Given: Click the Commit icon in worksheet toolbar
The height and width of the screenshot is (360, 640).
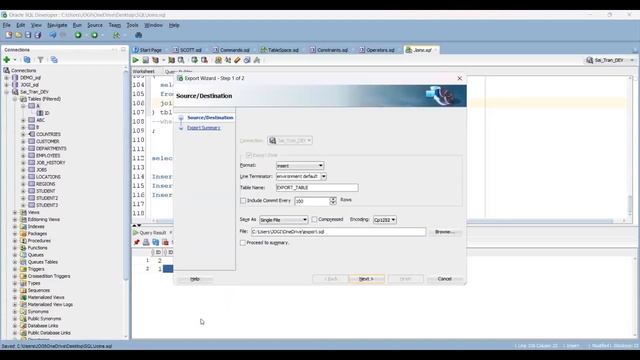Looking at the screenshot, I should pyautogui.click(x=195, y=60).
